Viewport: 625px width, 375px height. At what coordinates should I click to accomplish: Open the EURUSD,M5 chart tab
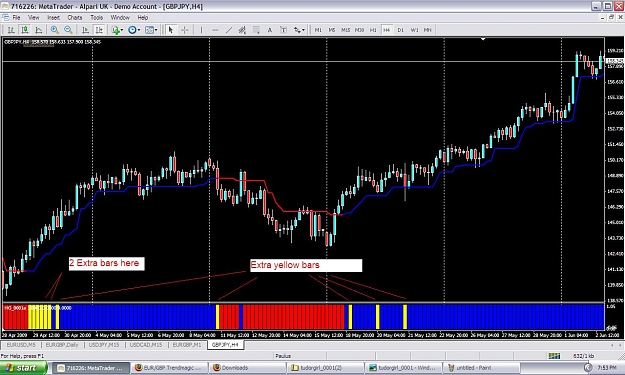21,345
